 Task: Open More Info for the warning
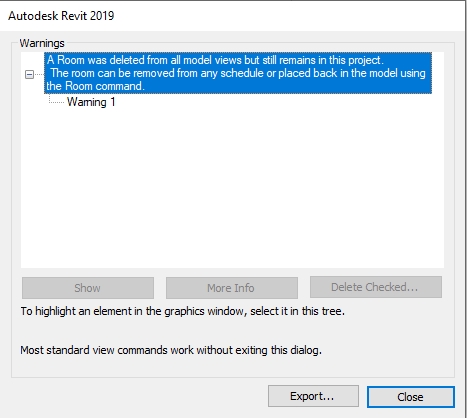(232, 288)
